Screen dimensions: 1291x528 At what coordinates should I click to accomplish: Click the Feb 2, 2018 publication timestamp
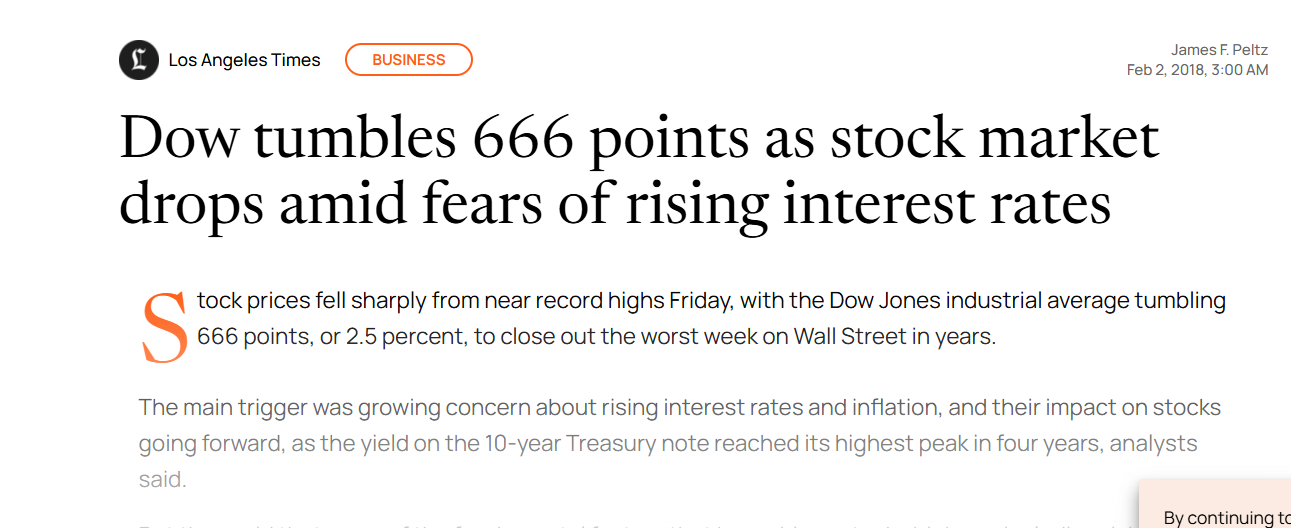pyautogui.click(x=1197, y=70)
